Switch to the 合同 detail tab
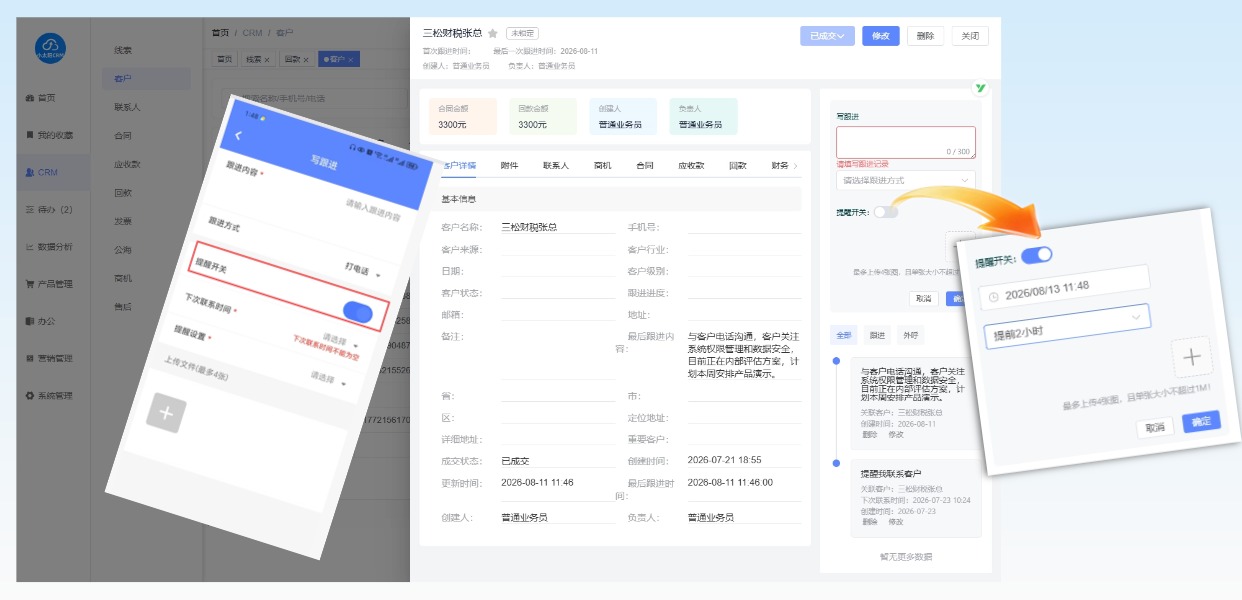Screen dimensions: 1242x600 coord(645,165)
